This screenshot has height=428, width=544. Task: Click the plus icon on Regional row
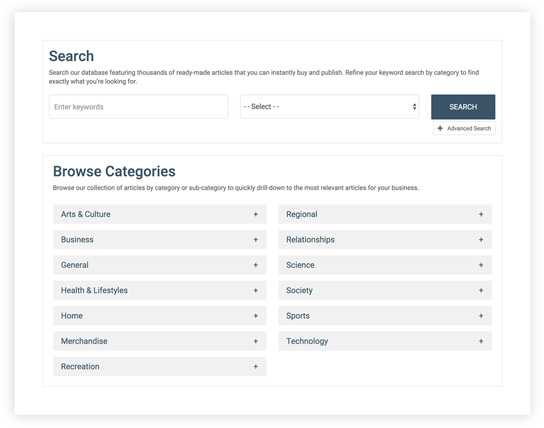tap(481, 214)
